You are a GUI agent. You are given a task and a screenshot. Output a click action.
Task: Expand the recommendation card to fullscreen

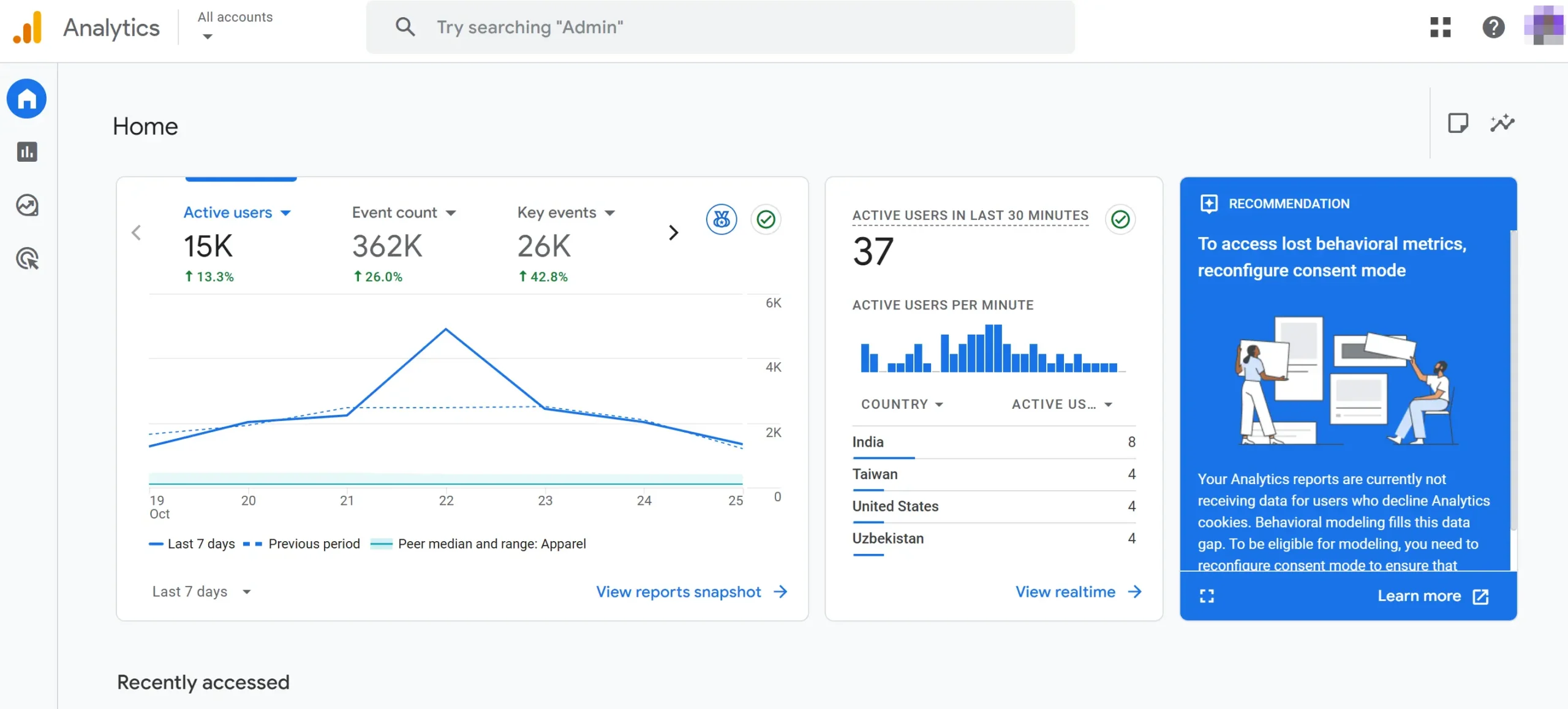tap(1207, 595)
